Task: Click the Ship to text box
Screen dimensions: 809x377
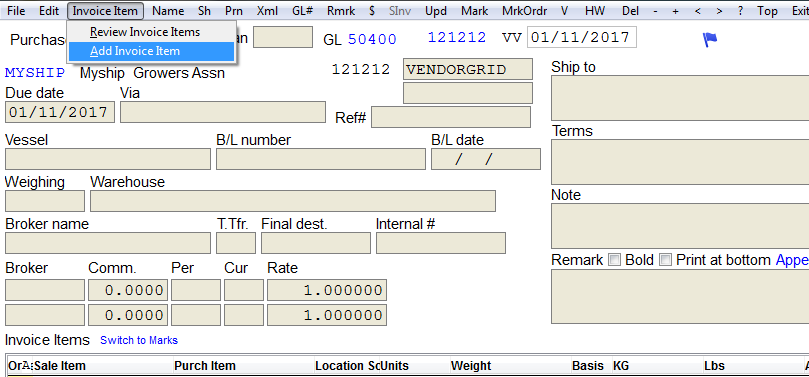Action: point(680,98)
